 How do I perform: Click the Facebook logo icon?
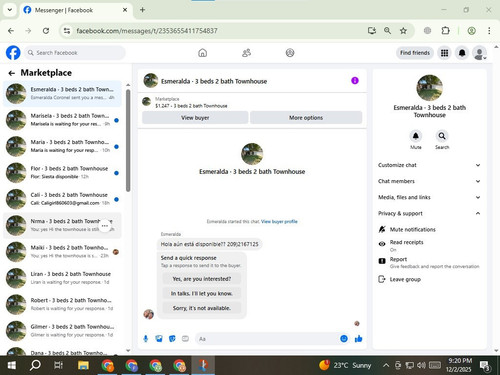pos(13,53)
